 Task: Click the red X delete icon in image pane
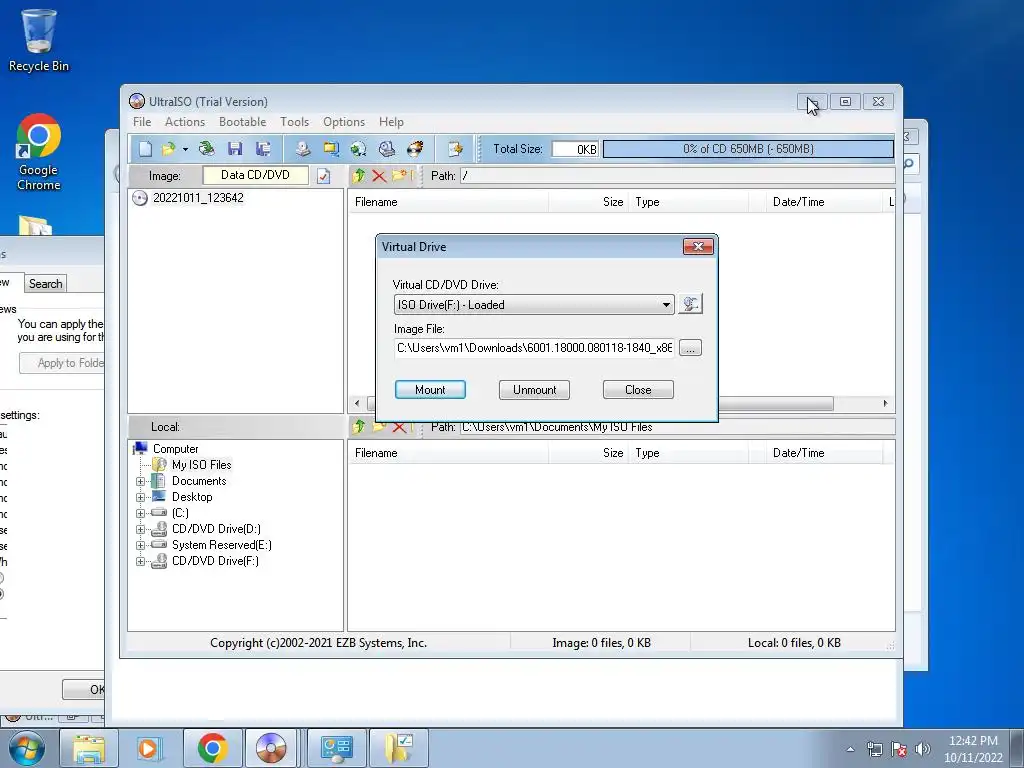[x=379, y=175]
